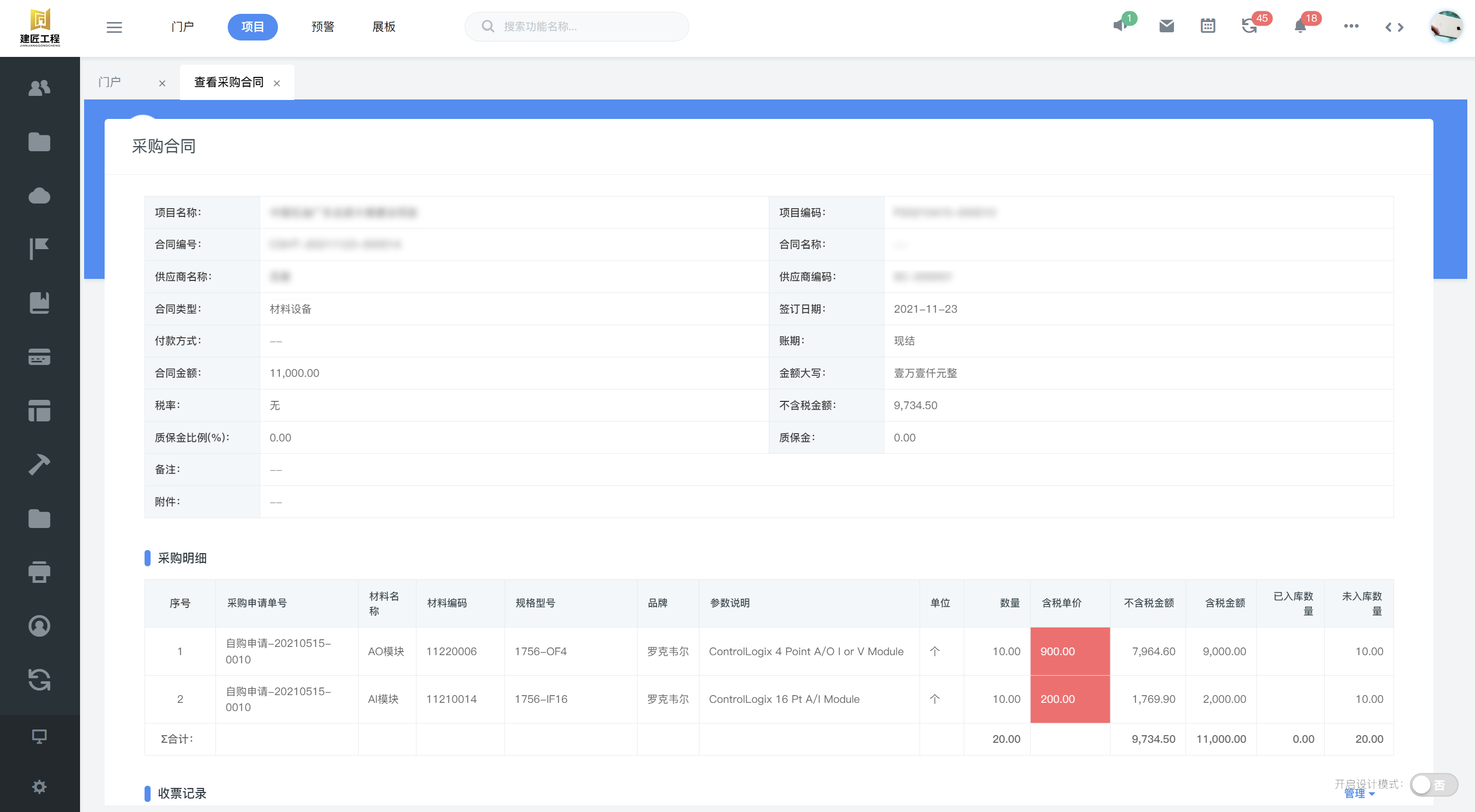Click the code brackets expand icon
1475x812 pixels.
pos(1393,27)
